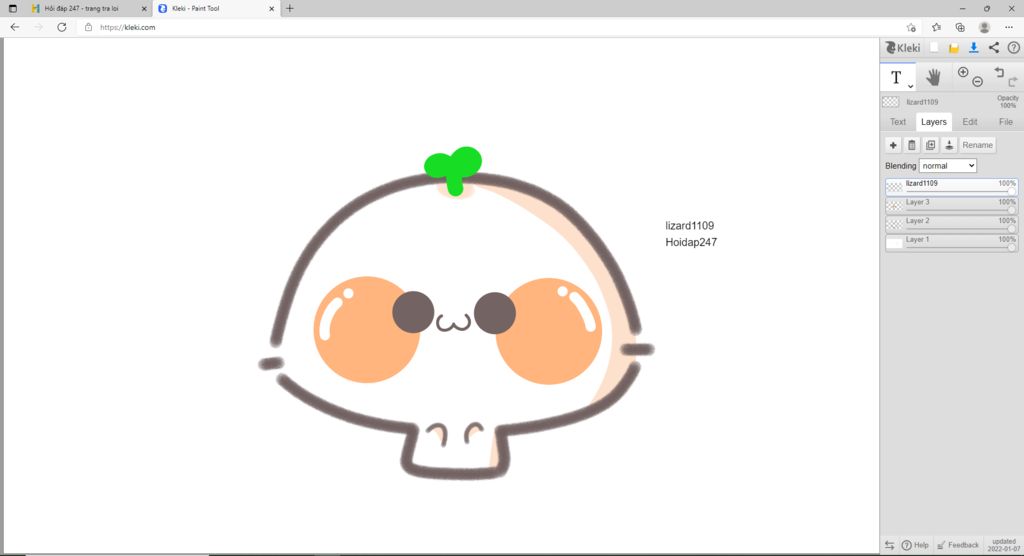The image size is (1024, 556).
Task: Merge layer down with stamp icon
Action: (x=949, y=145)
